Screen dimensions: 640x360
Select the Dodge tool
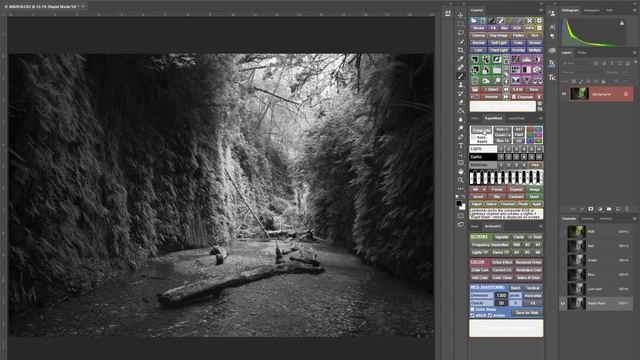(460, 128)
